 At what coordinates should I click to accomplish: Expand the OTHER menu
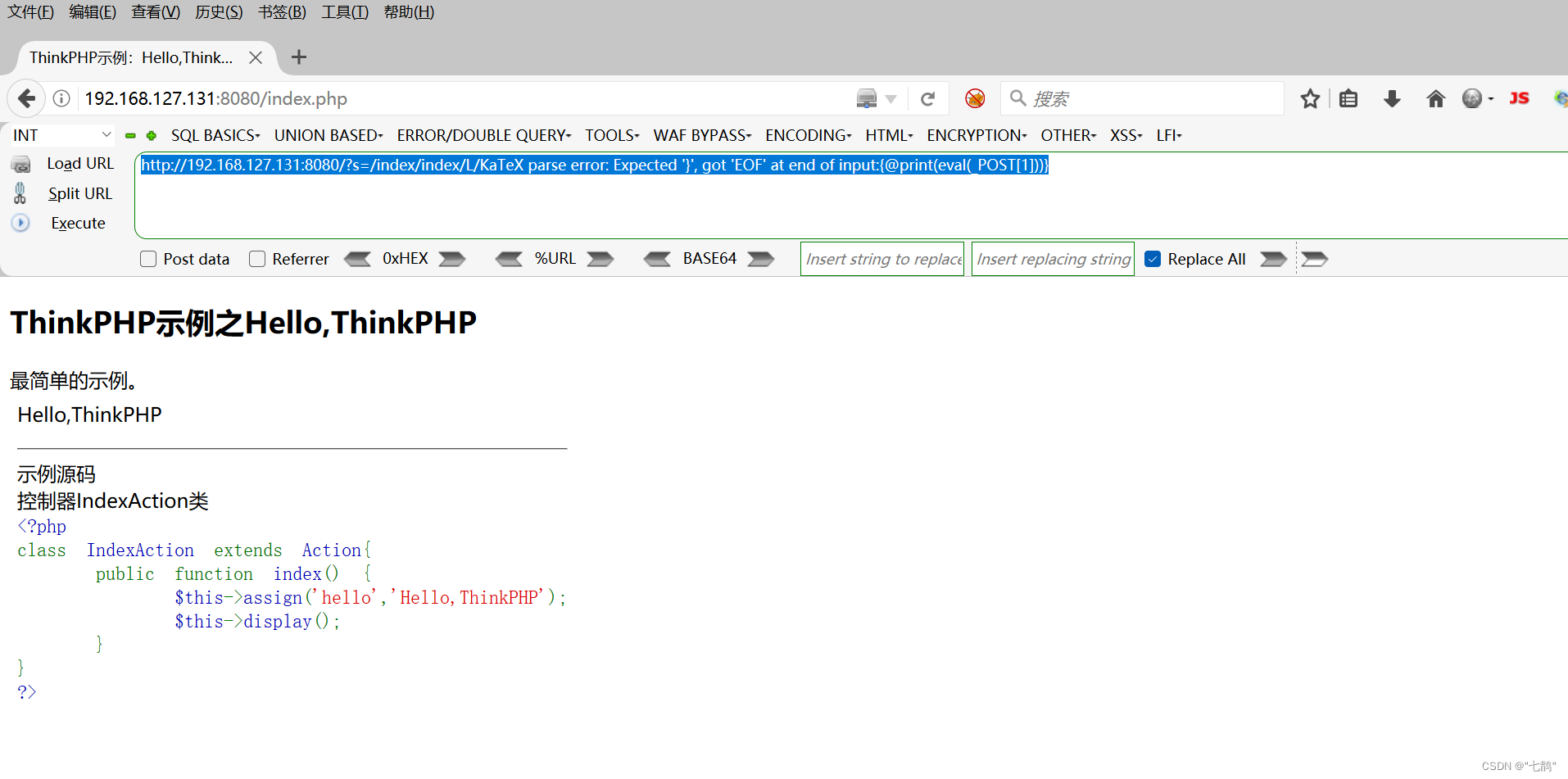pos(1068,135)
